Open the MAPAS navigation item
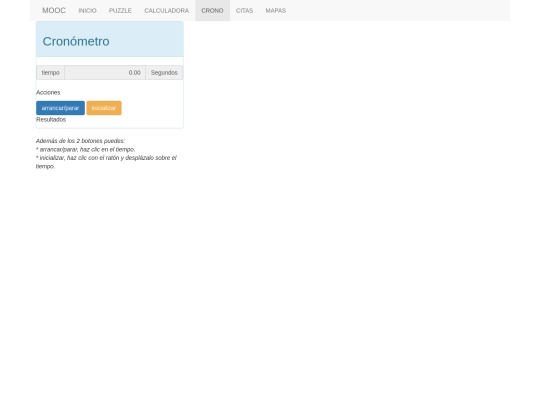540x405 pixels. point(276,11)
